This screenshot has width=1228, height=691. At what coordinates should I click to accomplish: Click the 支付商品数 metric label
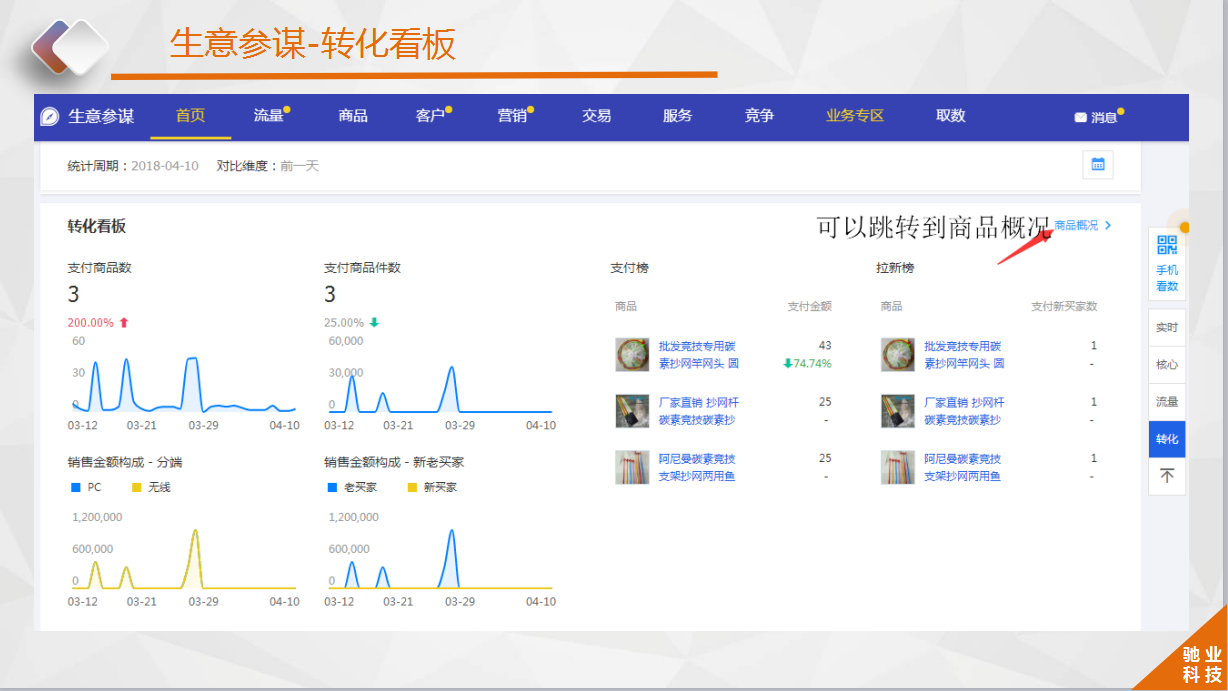pos(100,268)
